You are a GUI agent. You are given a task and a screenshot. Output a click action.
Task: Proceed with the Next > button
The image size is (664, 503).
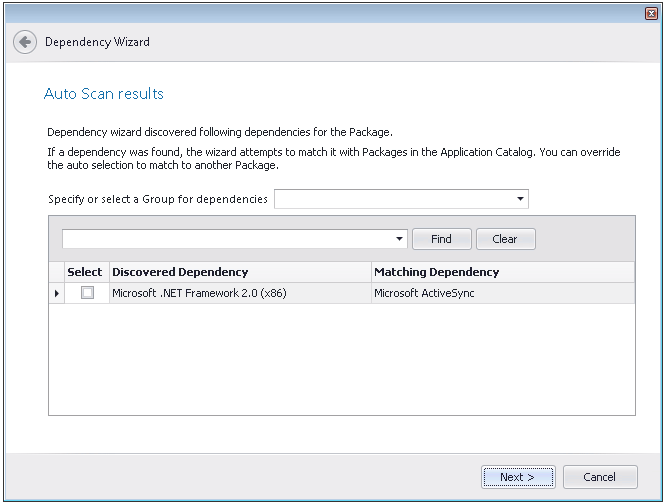[517, 477]
